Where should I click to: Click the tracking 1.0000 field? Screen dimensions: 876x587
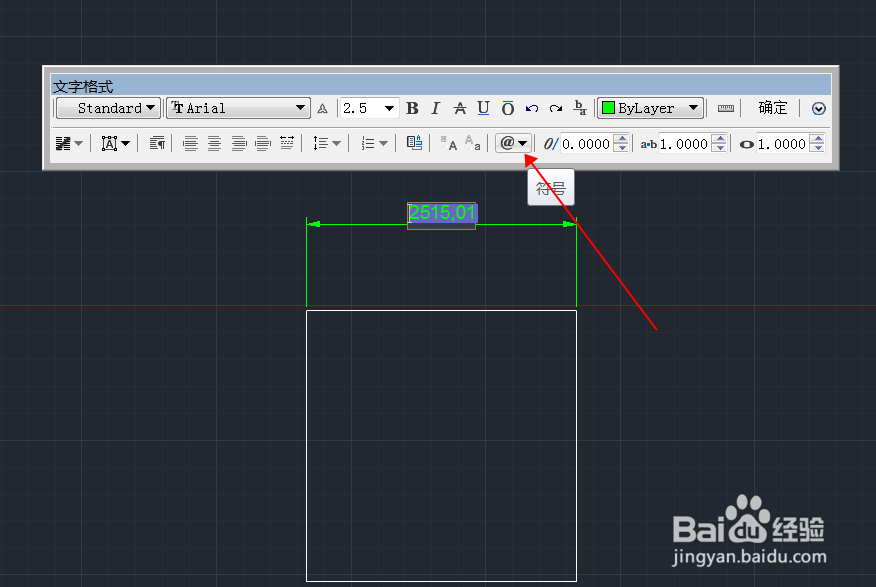[684, 144]
